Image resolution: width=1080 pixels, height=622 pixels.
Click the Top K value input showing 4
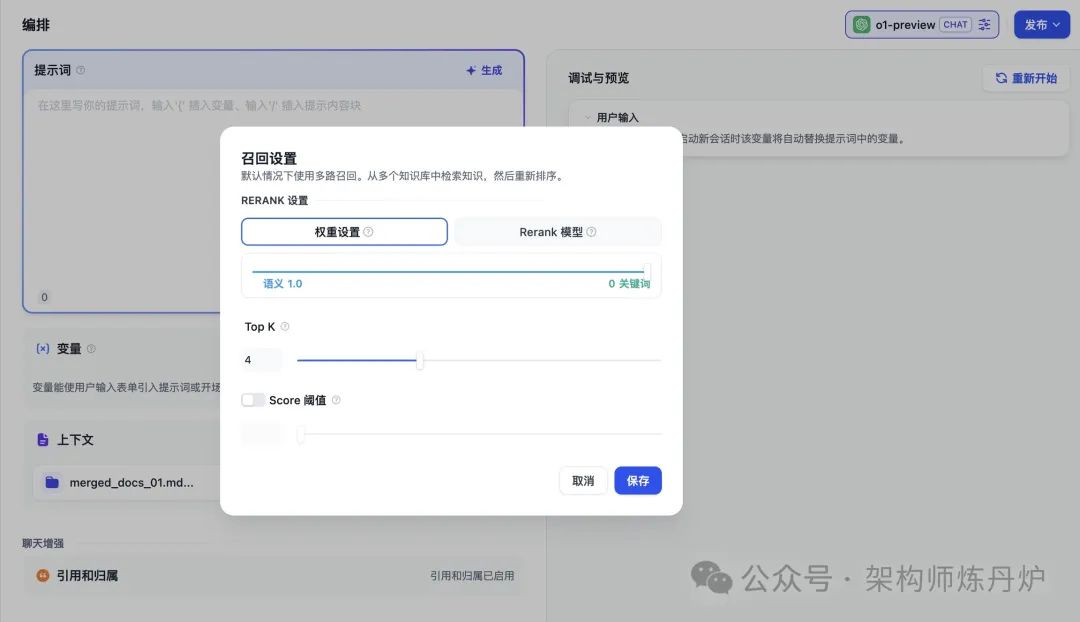(260, 359)
